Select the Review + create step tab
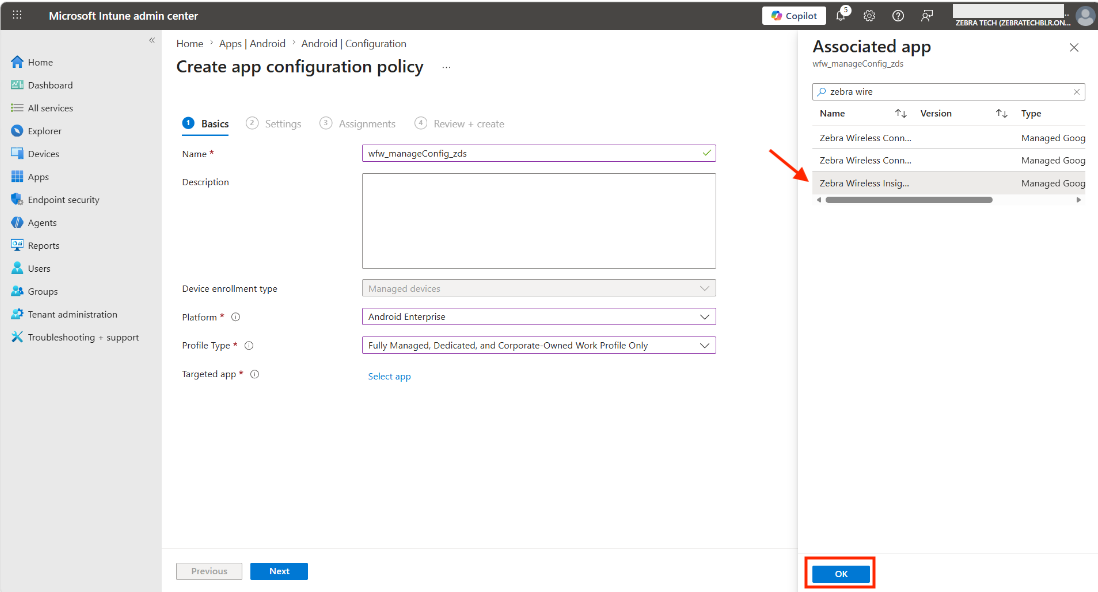The width and height of the screenshot is (1098, 592). 459,123
